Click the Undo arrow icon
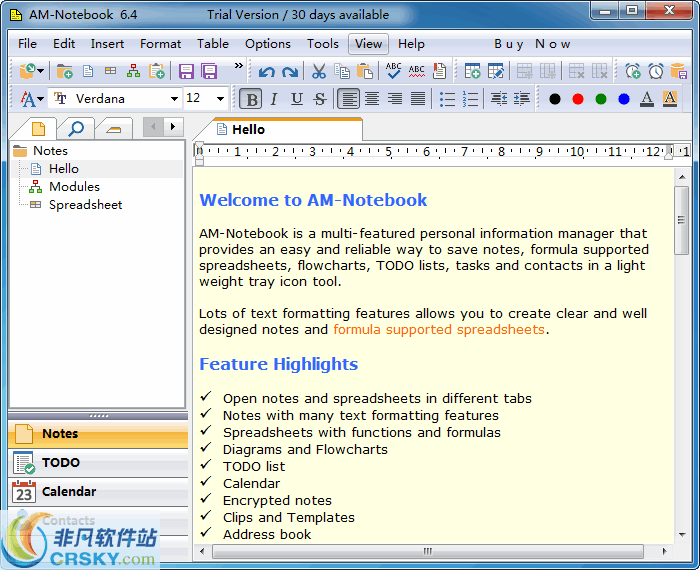The image size is (700, 570). point(266,71)
